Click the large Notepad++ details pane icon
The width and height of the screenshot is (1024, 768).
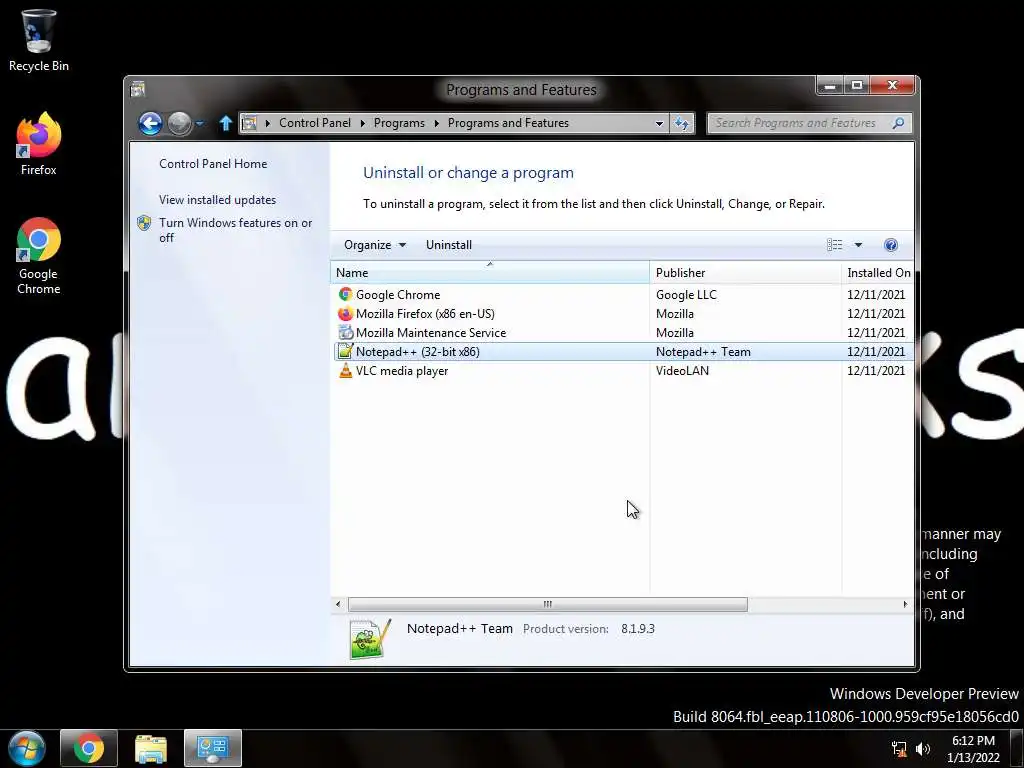tap(370, 638)
